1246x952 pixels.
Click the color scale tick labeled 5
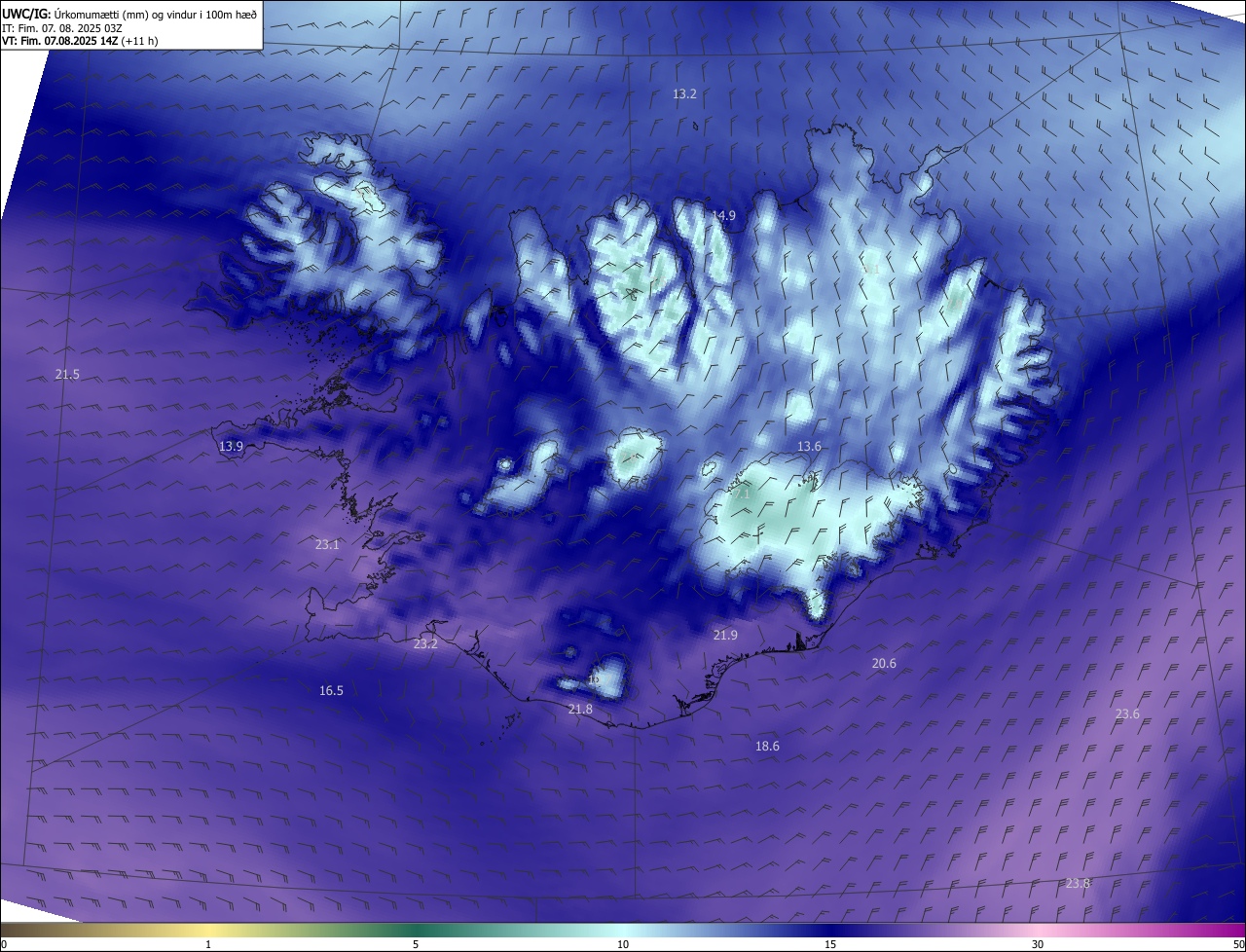tap(416, 945)
